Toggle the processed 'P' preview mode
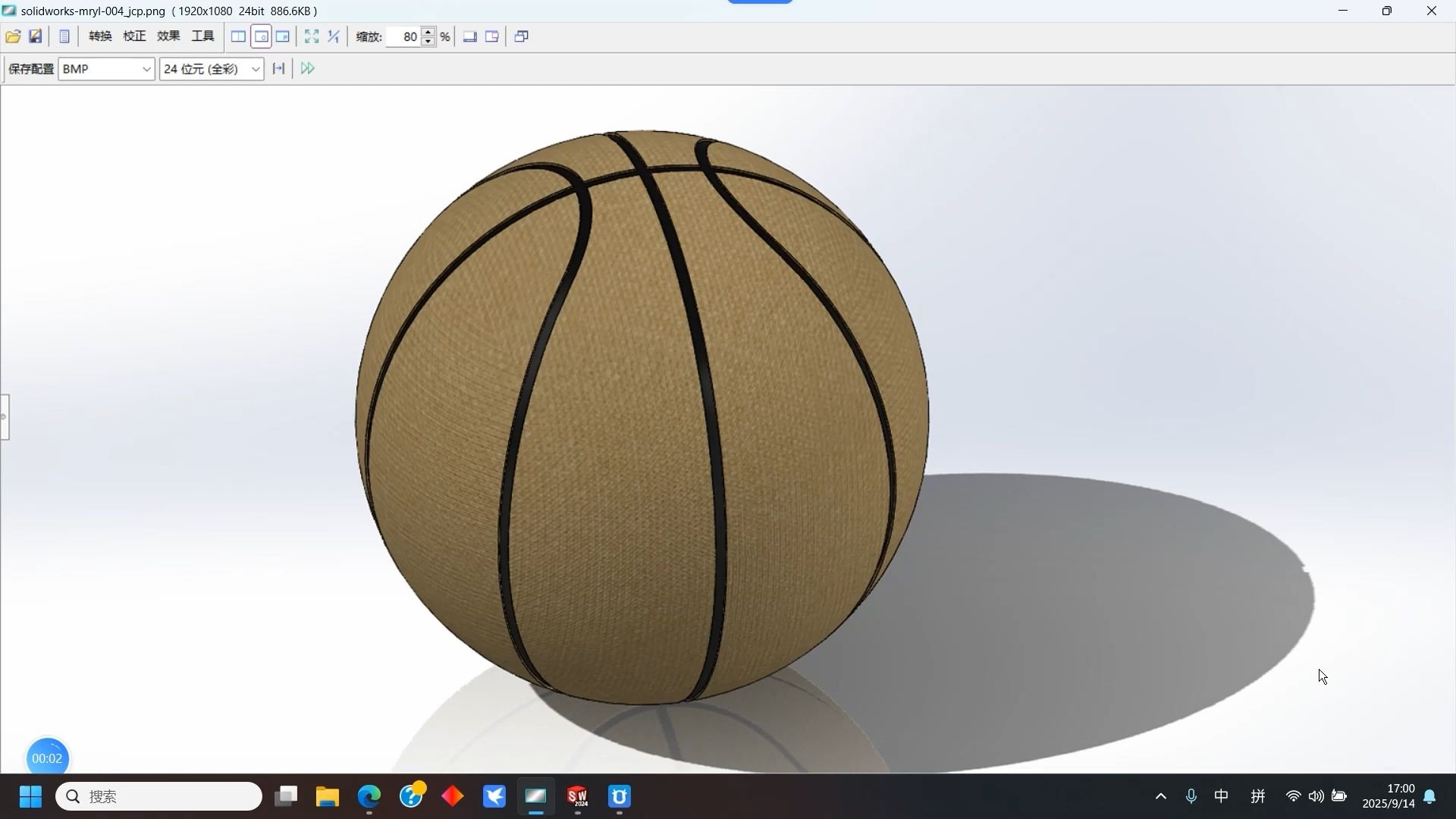Screen dimensions: 1456x819 coord(283,36)
